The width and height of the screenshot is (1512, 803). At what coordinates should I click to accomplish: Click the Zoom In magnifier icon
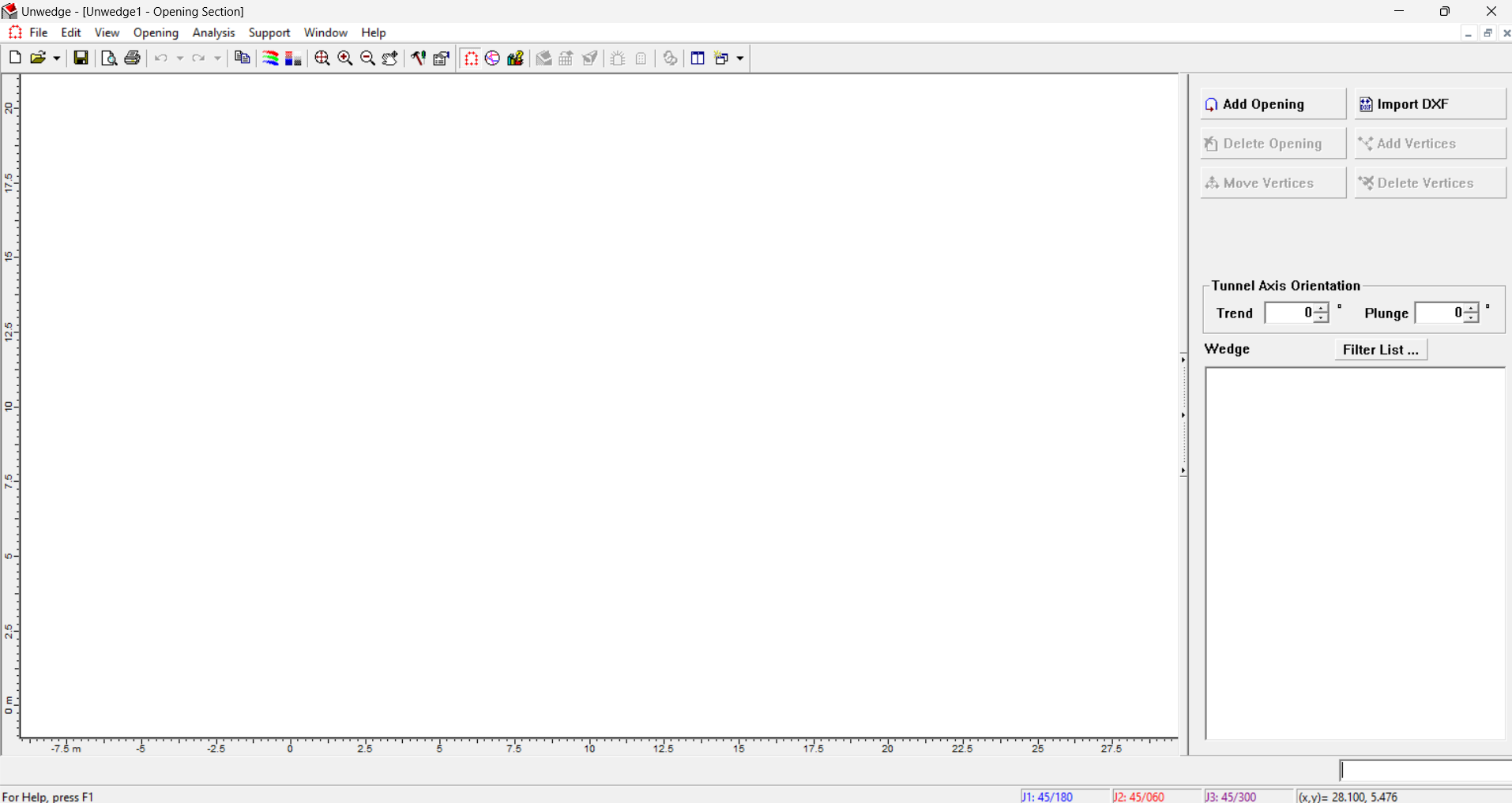point(344,58)
